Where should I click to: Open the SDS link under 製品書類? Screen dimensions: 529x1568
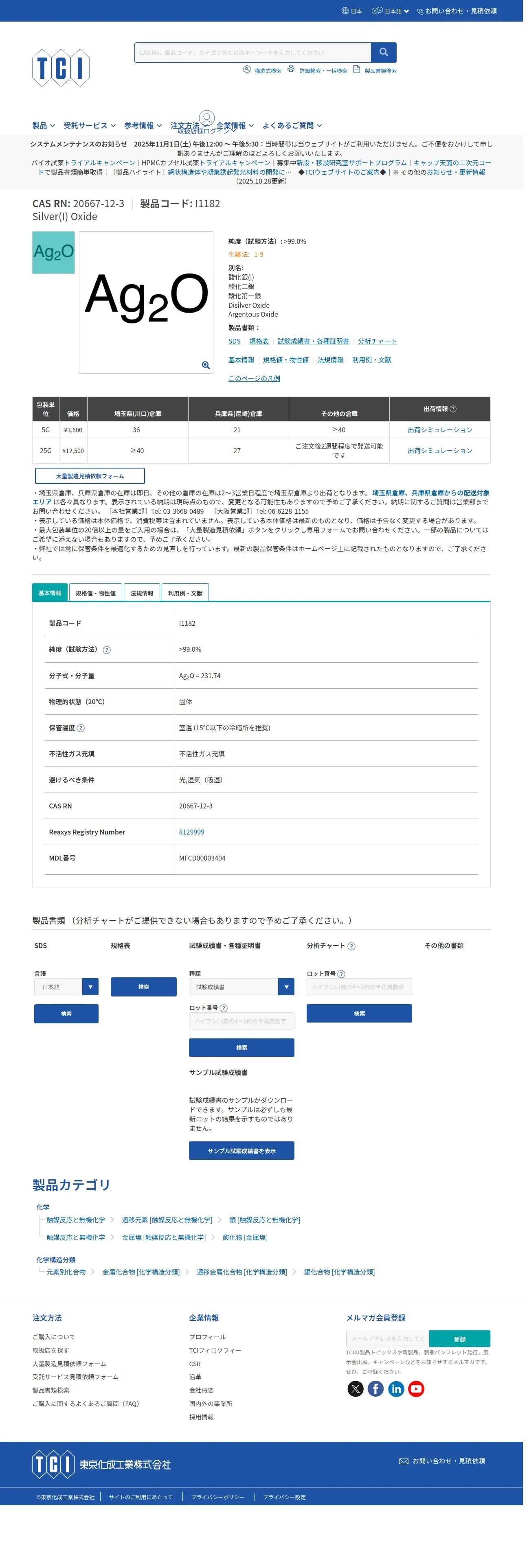[235, 342]
